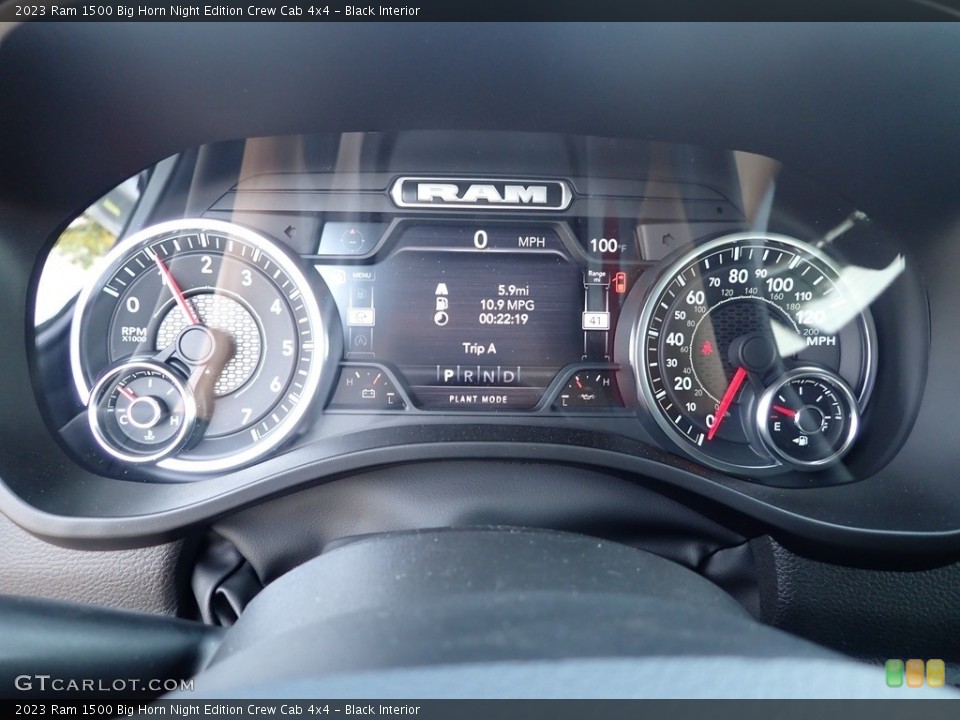Click the MPH label on speedometer dial

pos(820,340)
